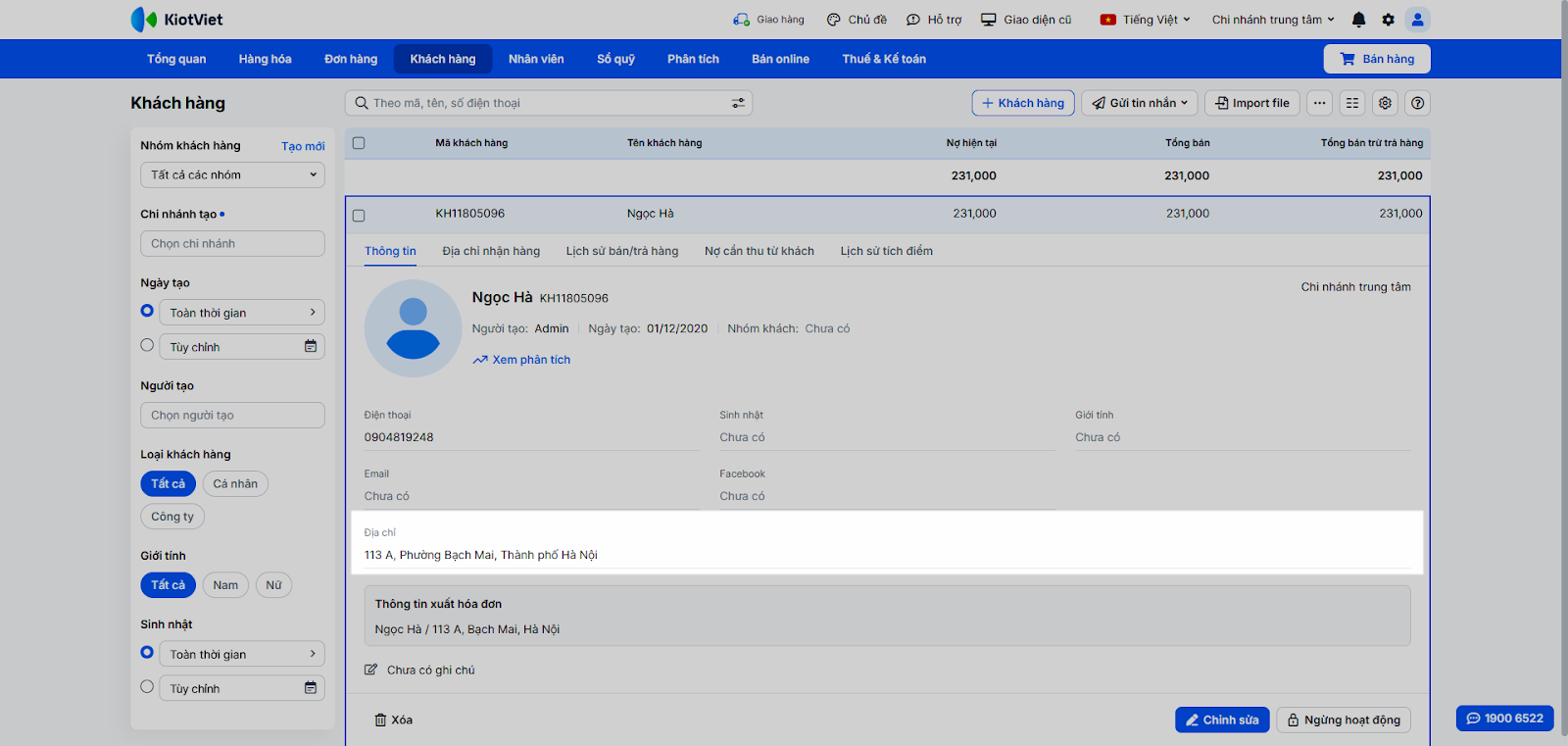Click the user account avatar icon
The height and width of the screenshot is (746, 1568).
[1417, 20]
